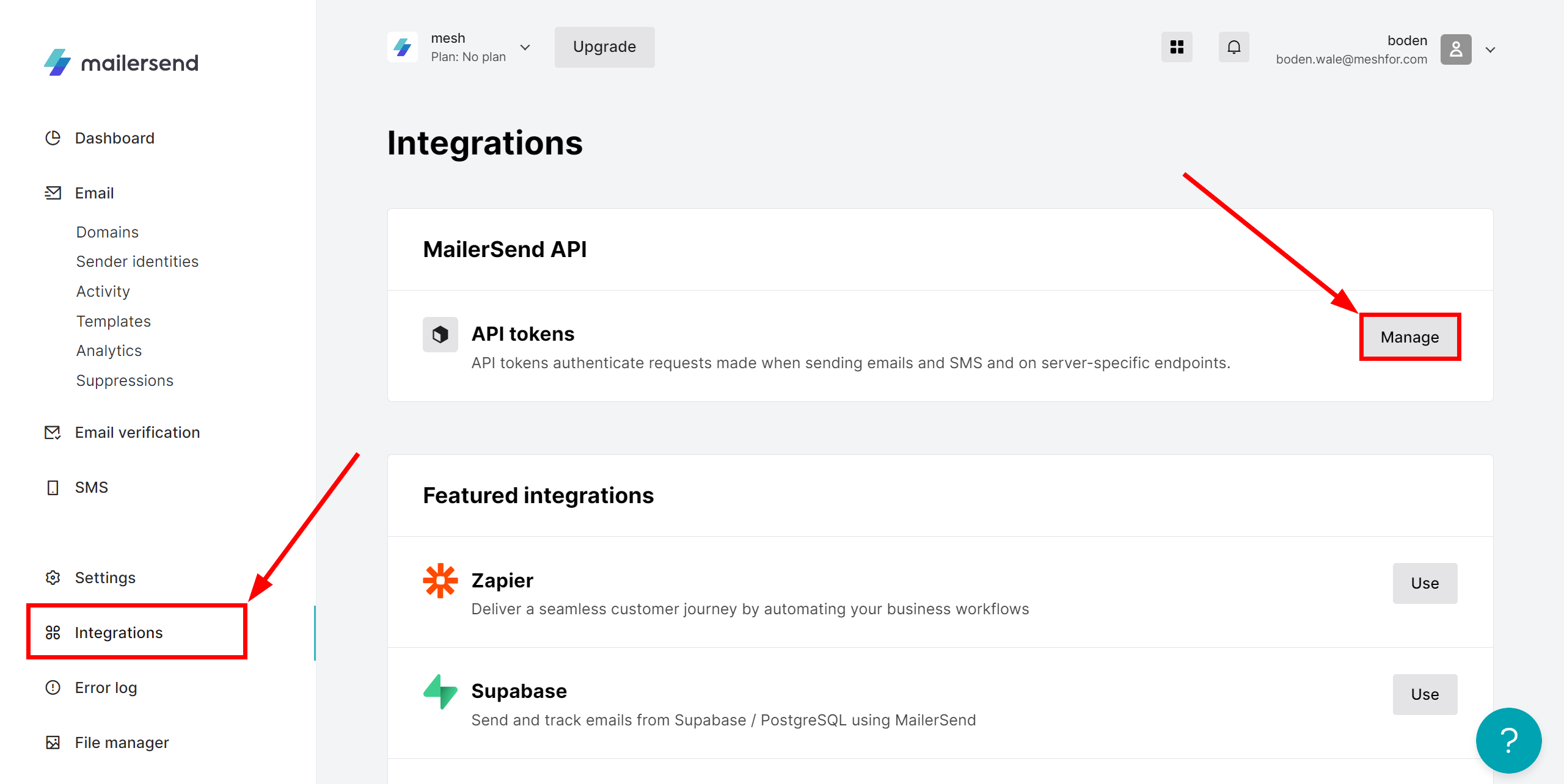Use the Supabase integration
Screen dimensions: 1564x784
click(x=1425, y=694)
